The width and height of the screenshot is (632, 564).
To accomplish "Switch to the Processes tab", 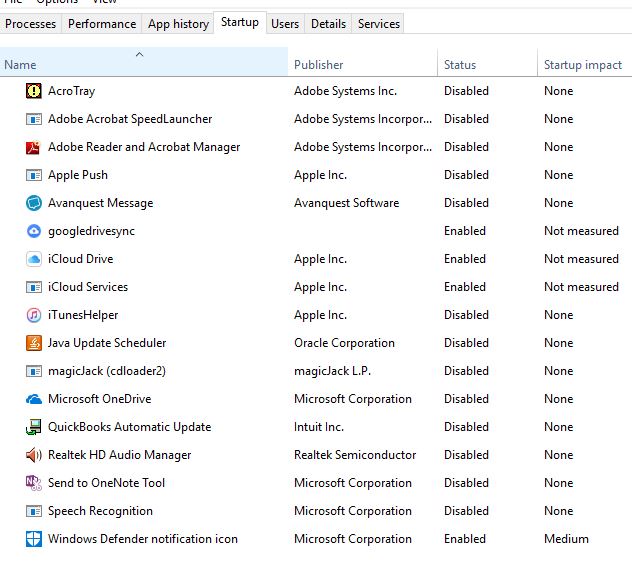I will click(x=31, y=24).
